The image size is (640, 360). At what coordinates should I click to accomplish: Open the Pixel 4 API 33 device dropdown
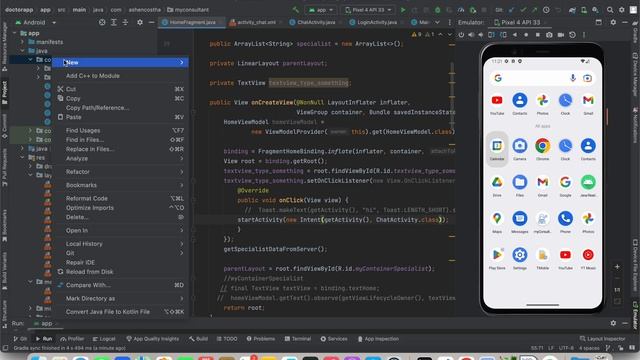[x=369, y=10]
